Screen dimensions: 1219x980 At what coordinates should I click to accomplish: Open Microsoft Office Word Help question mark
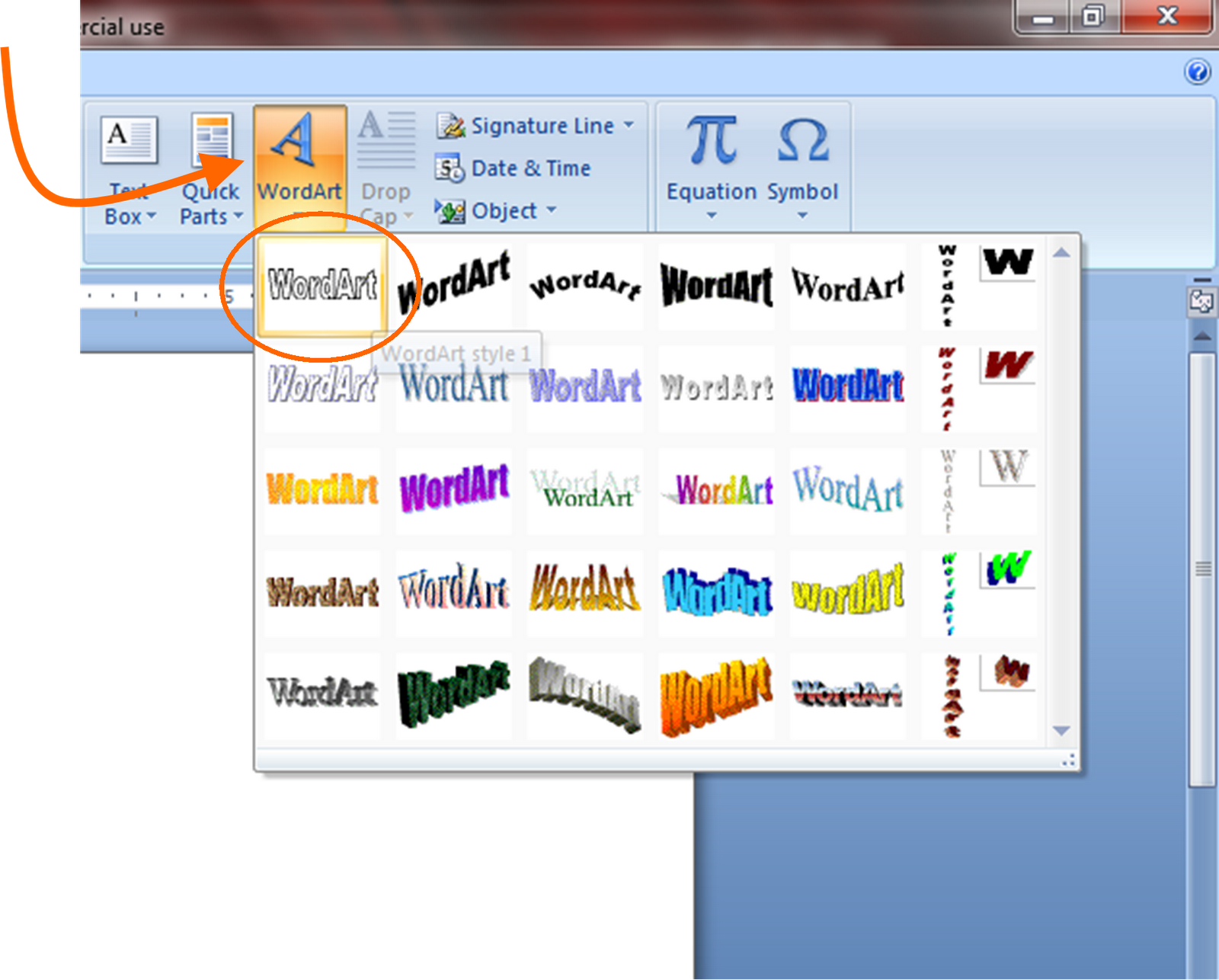coord(1197,72)
